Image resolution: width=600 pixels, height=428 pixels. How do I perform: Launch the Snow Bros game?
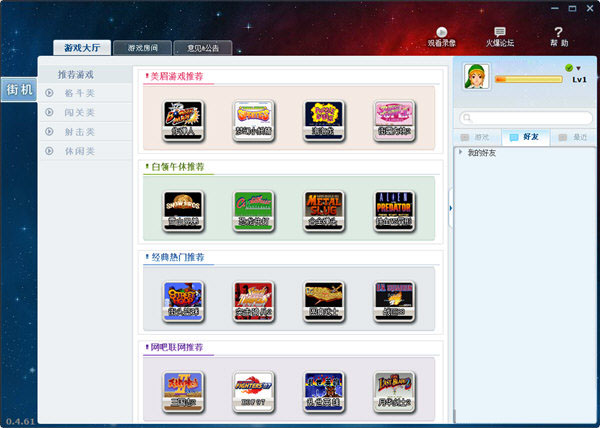coord(183,211)
